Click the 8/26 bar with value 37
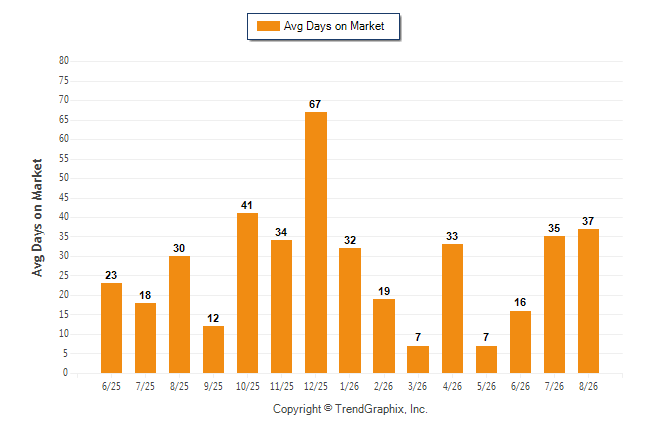 (x=588, y=301)
